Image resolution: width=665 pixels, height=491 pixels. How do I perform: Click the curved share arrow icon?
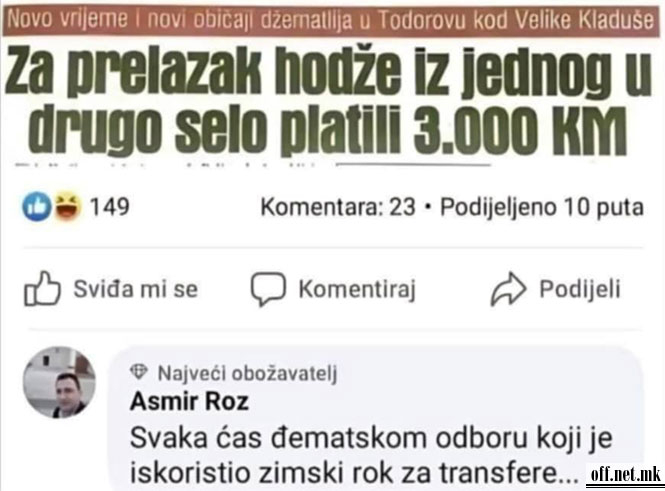[508, 289]
